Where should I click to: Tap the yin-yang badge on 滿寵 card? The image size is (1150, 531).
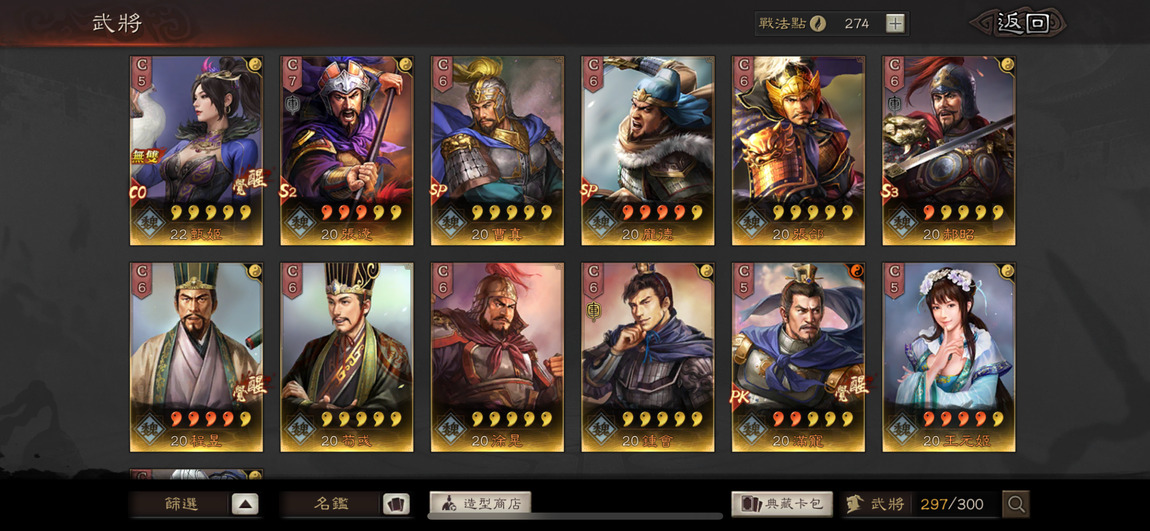click(x=857, y=271)
